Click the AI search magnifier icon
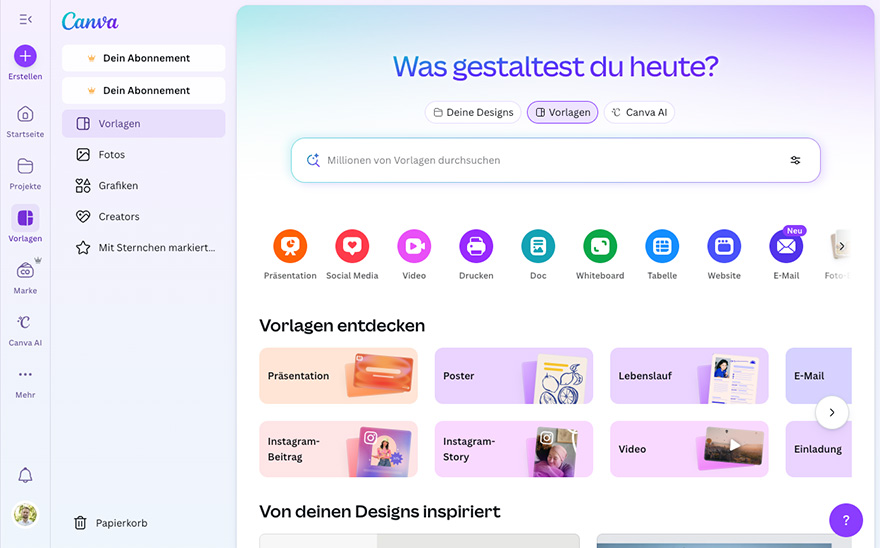 pyautogui.click(x=313, y=160)
